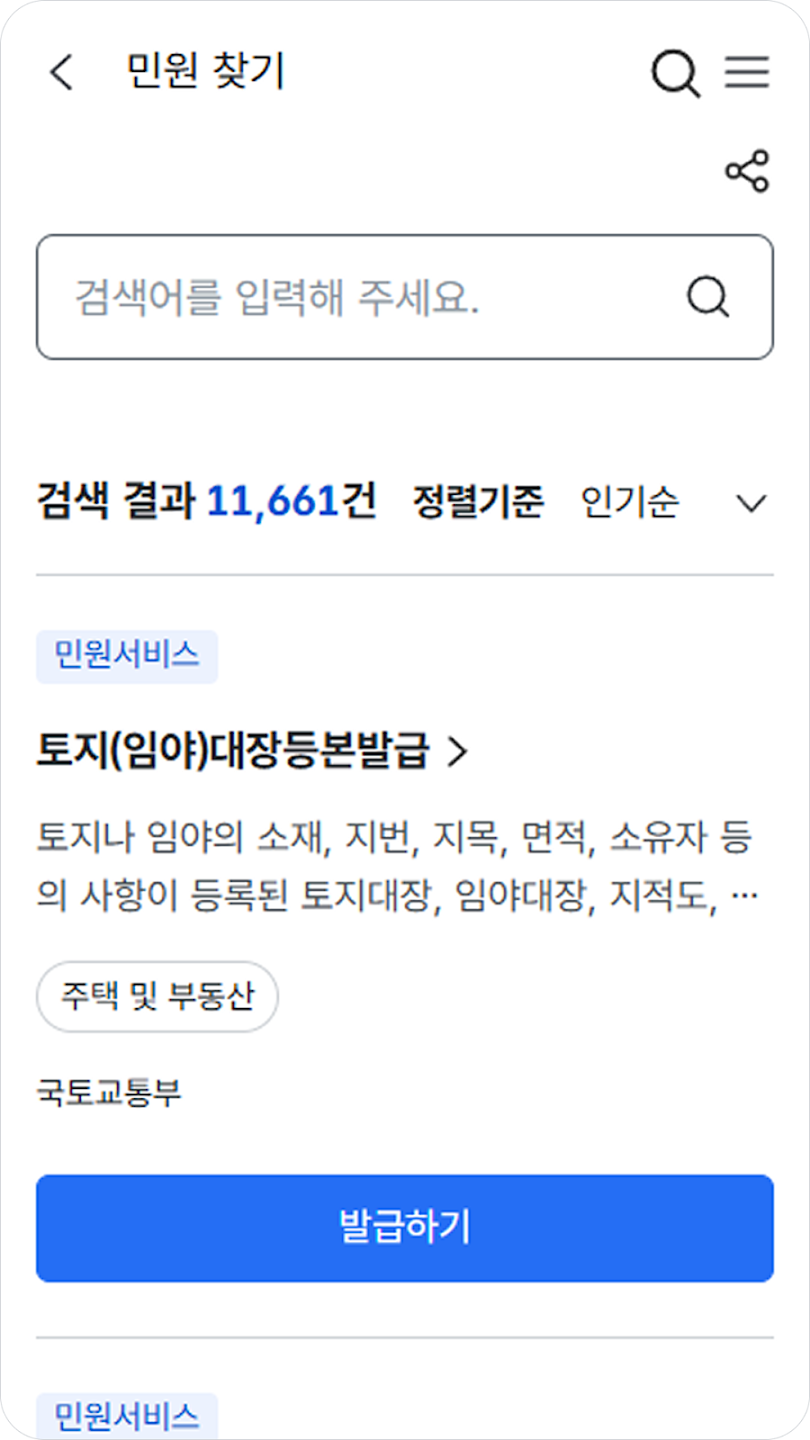
Task: Click the 국토교통부 department text
Action: tap(109, 1093)
